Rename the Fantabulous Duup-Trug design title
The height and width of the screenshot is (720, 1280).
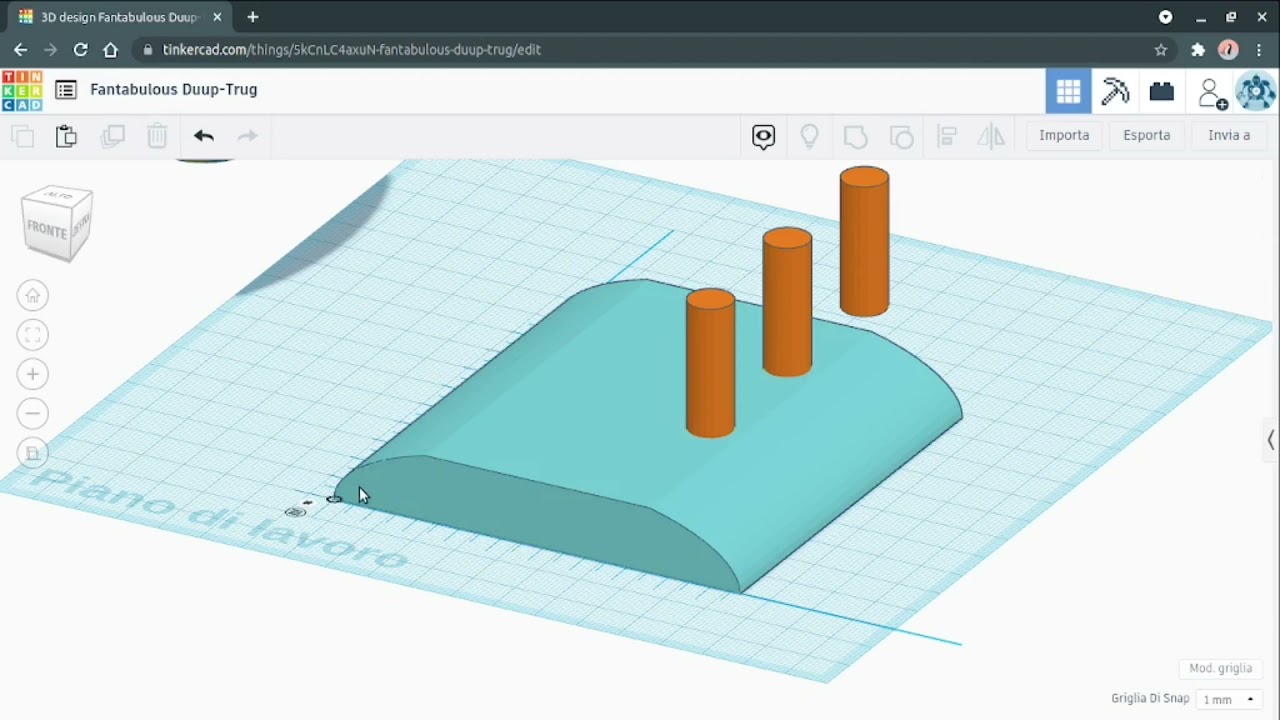point(174,90)
